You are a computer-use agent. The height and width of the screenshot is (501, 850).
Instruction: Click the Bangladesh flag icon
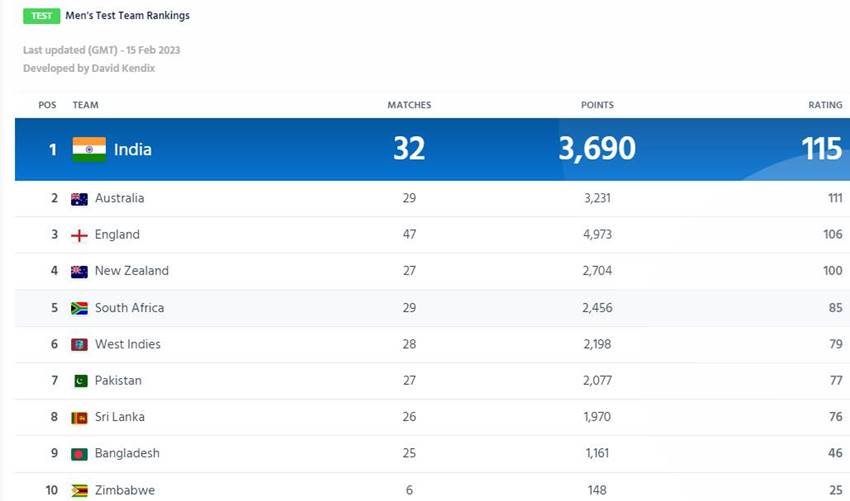[80, 454]
